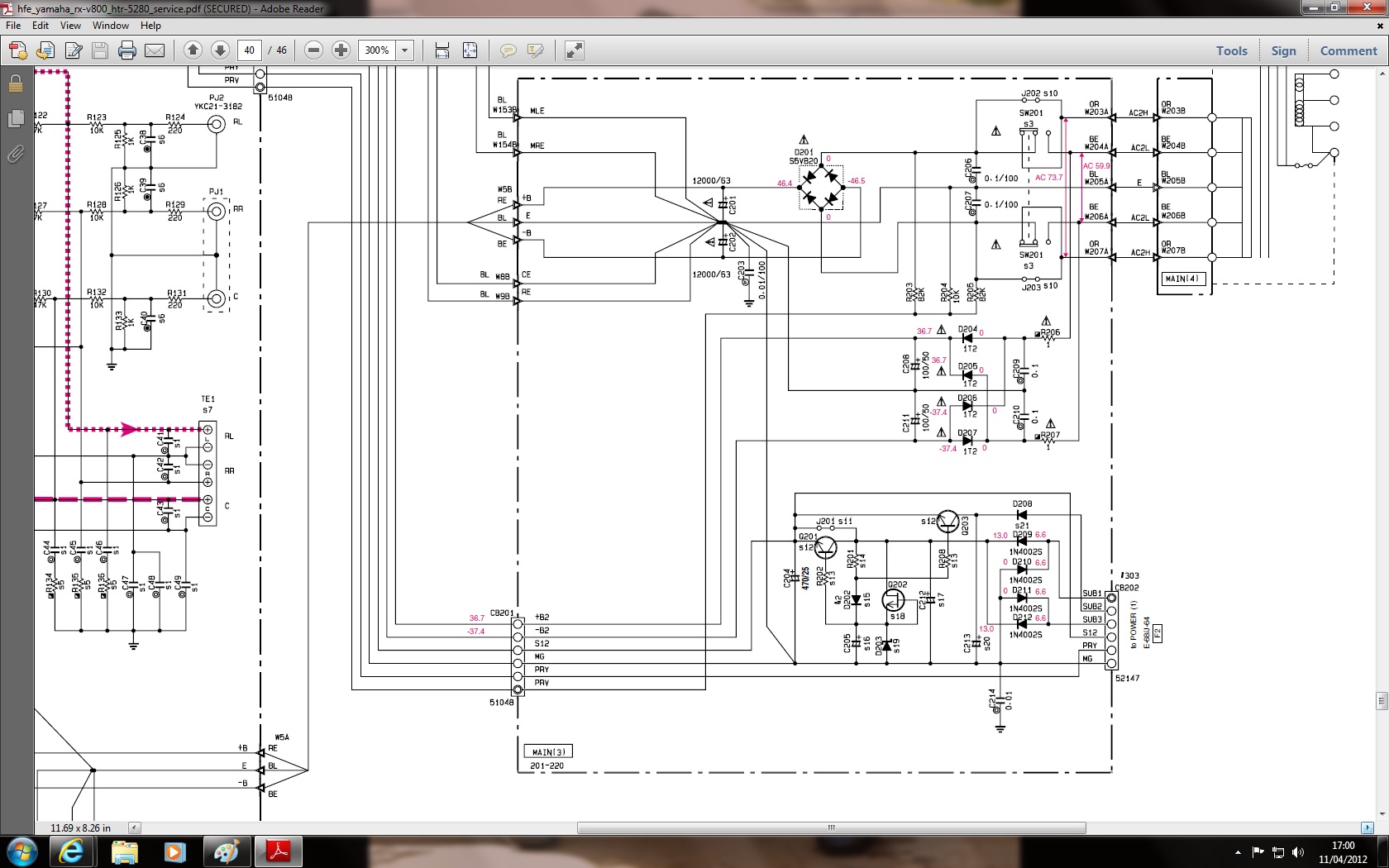Click the horizontal scrollbar right arrow

pos(1367,827)
